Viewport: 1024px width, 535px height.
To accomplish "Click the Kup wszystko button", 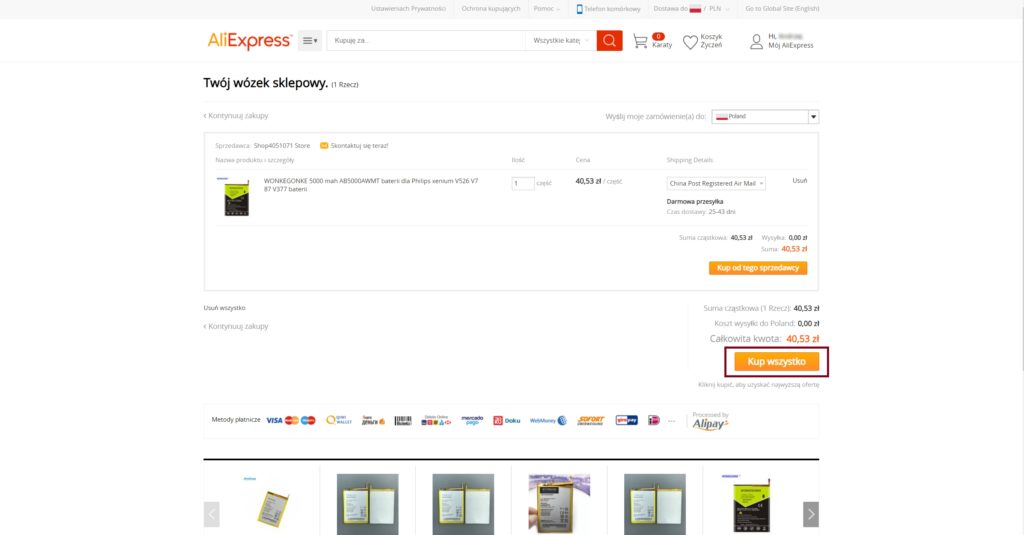I will (776, 361).
